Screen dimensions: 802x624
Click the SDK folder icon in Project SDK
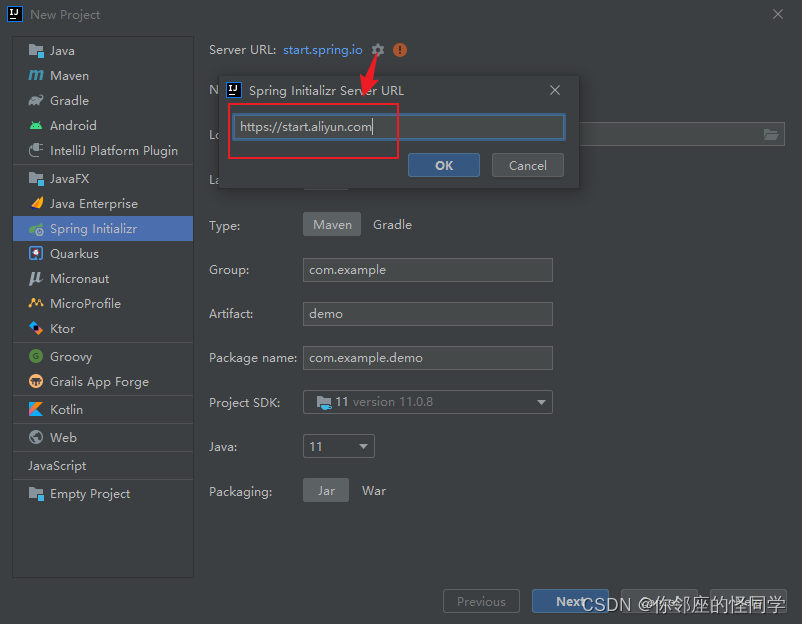pos(324,403)
